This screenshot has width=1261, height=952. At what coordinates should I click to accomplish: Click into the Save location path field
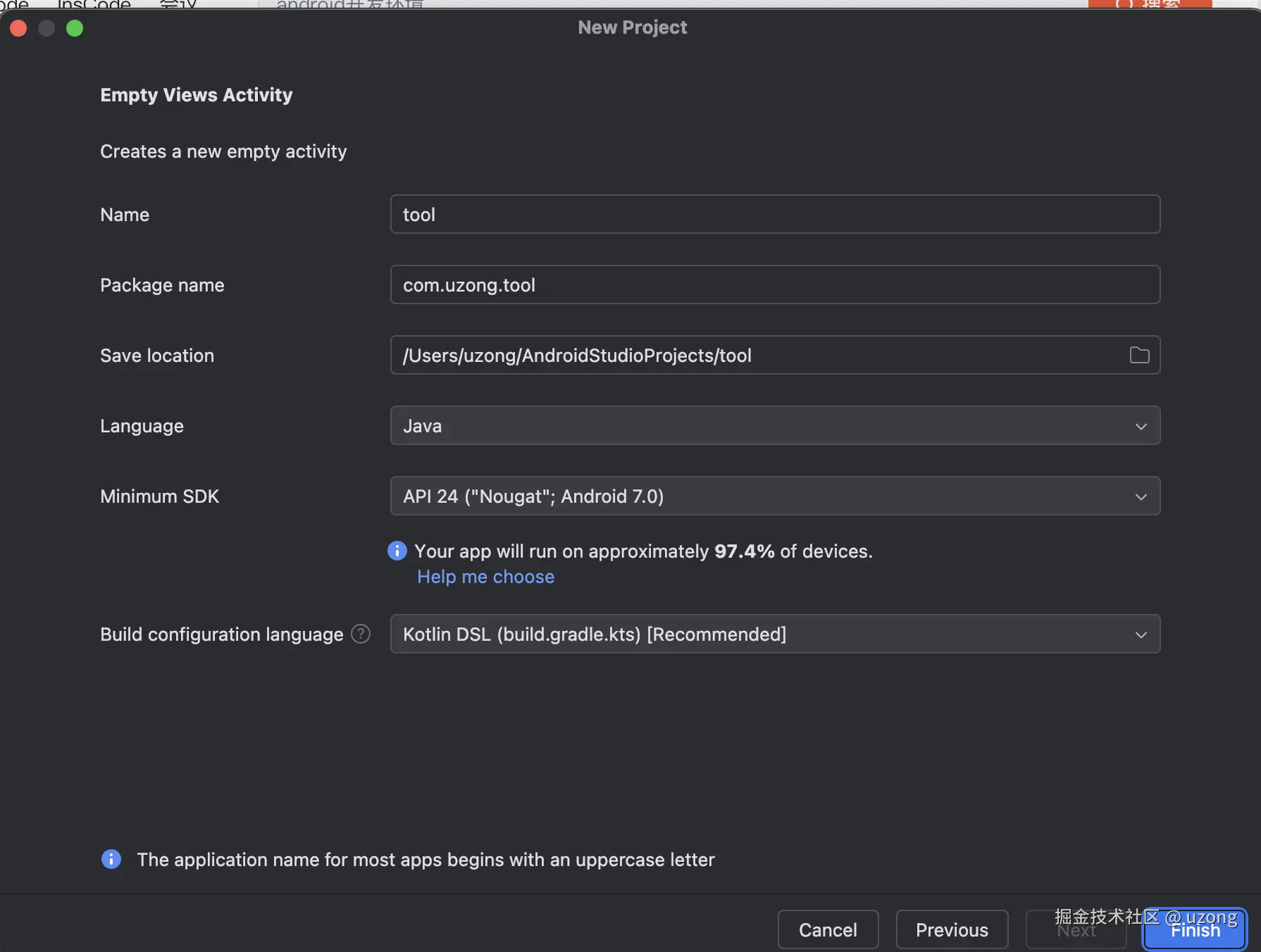(754, 356)
